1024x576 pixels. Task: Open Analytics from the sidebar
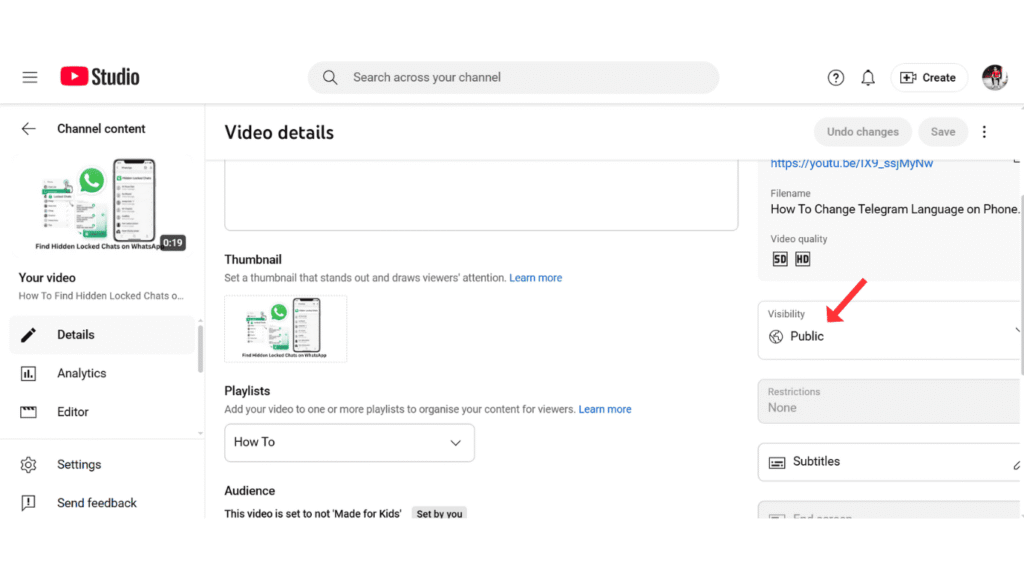click(x=83, y=373)
